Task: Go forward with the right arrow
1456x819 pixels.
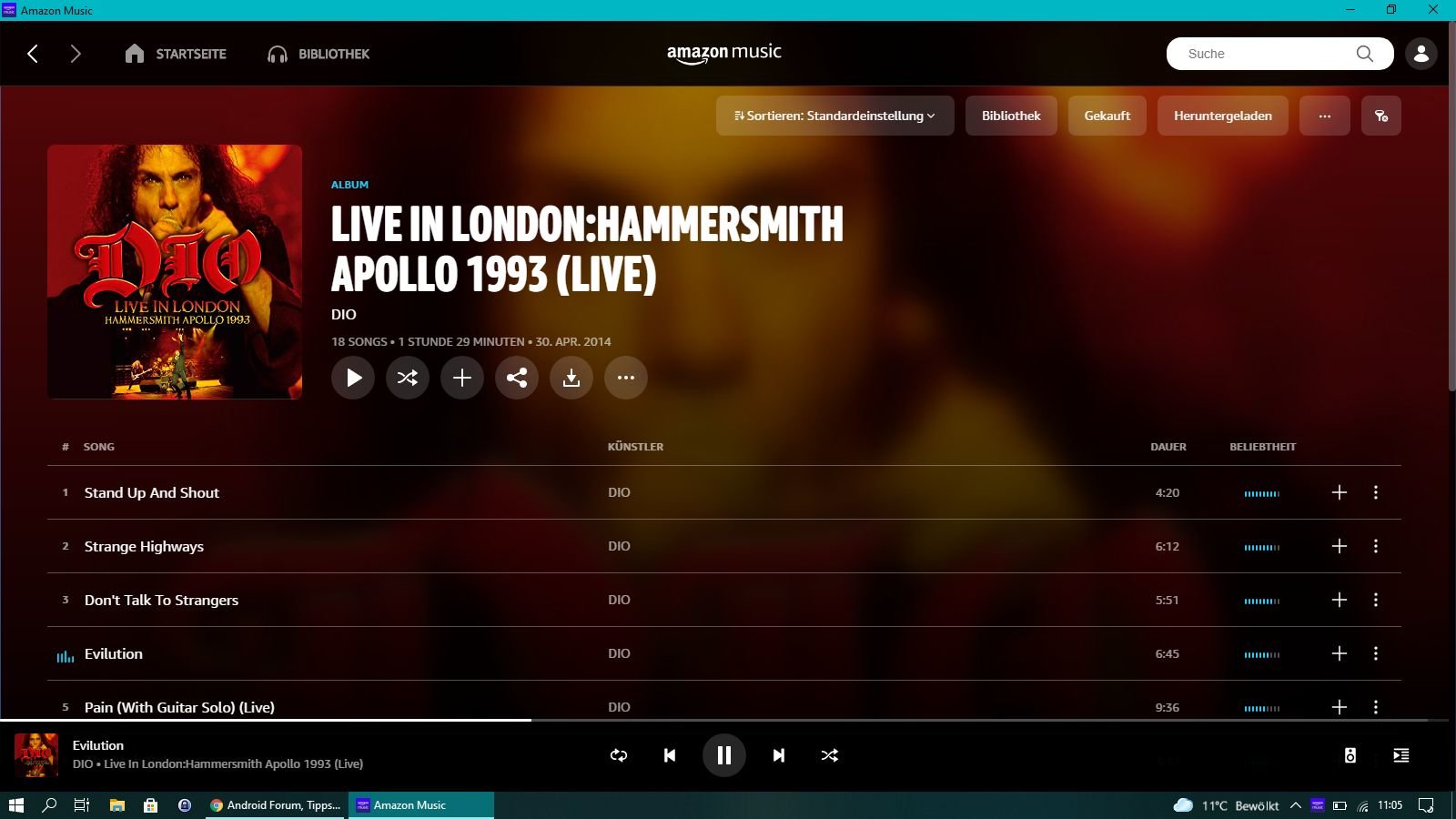Action: (76, 54)
